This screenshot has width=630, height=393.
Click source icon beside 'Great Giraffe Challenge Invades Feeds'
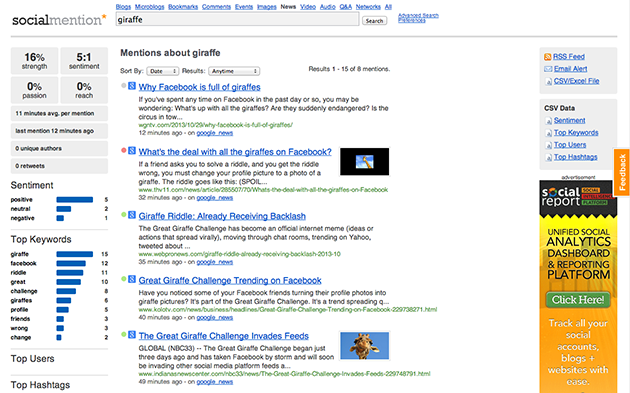click(132, 334)
